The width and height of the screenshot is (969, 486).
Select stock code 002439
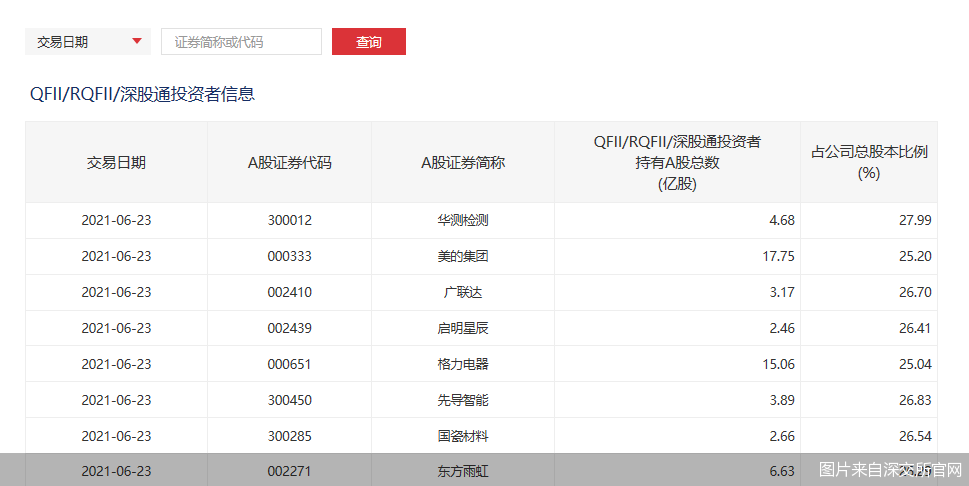(289, 328)
